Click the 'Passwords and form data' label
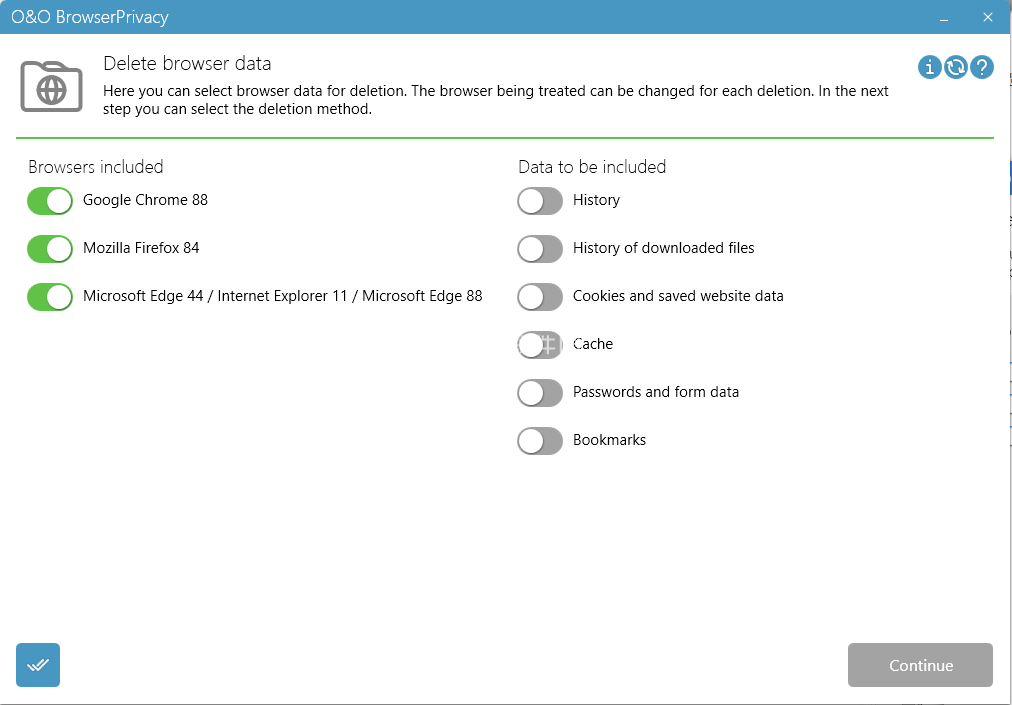 coord(656,392)
